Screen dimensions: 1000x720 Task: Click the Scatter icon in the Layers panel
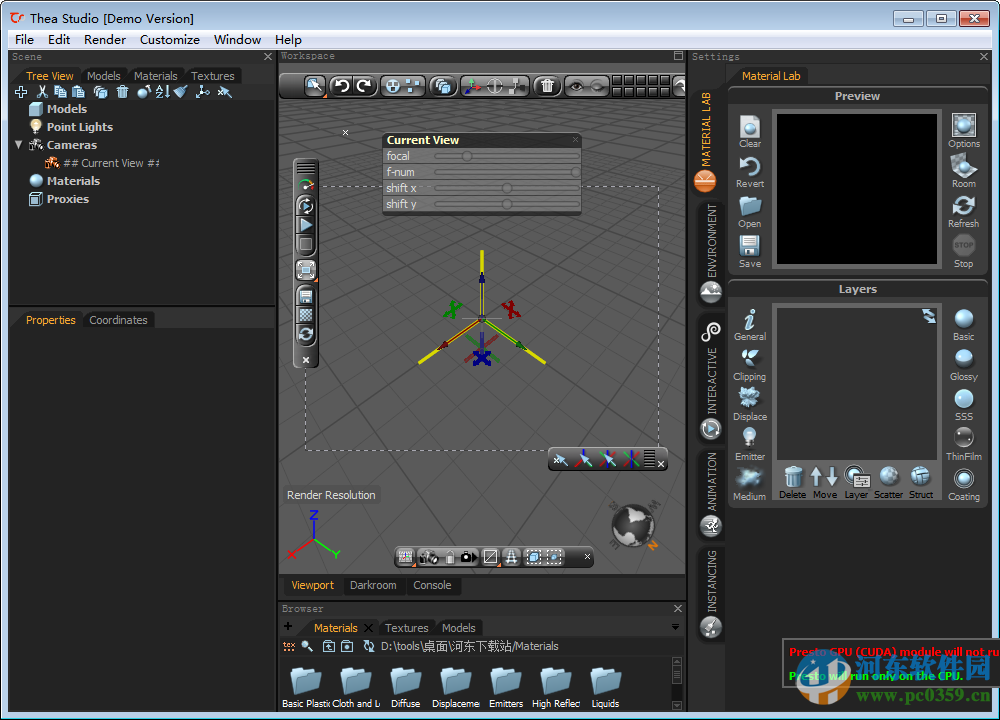click(x=888, y=478)
